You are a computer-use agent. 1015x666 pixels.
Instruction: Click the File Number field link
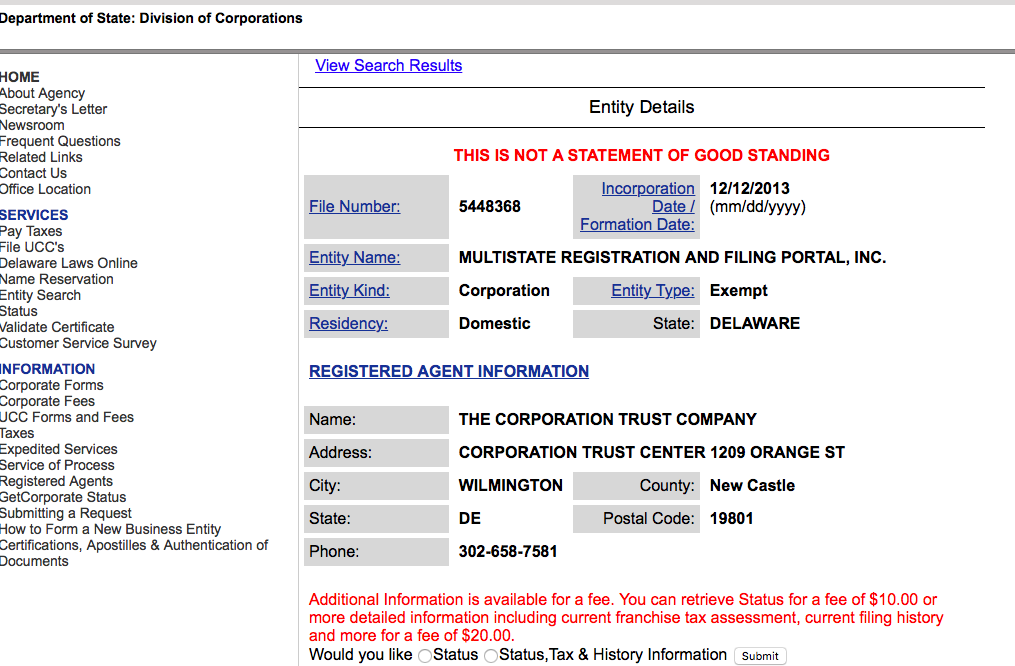click(x=354, y=207)
